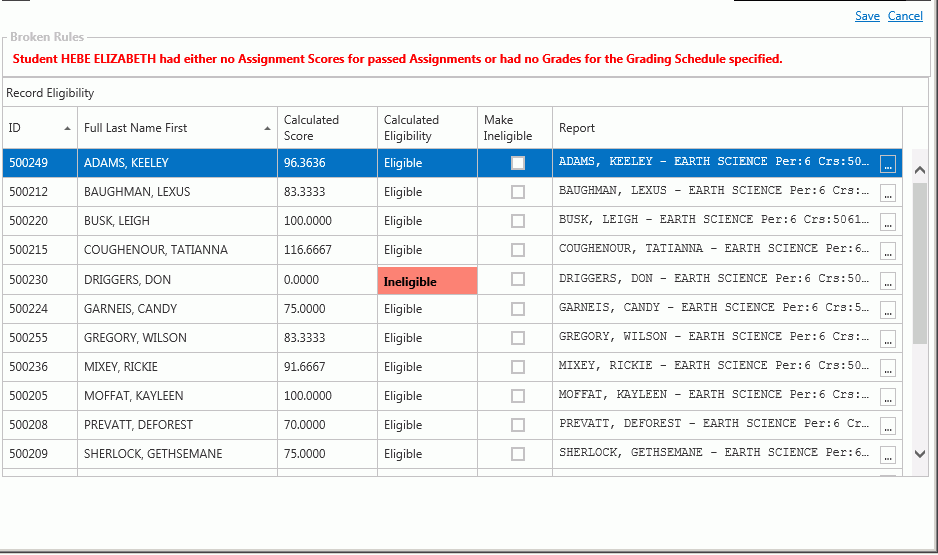Image resolution: width=938 pixels, height=555 pixels.
Task: Select the red Ineligible cell for DRIGGERS
Action: coord(427,282)
